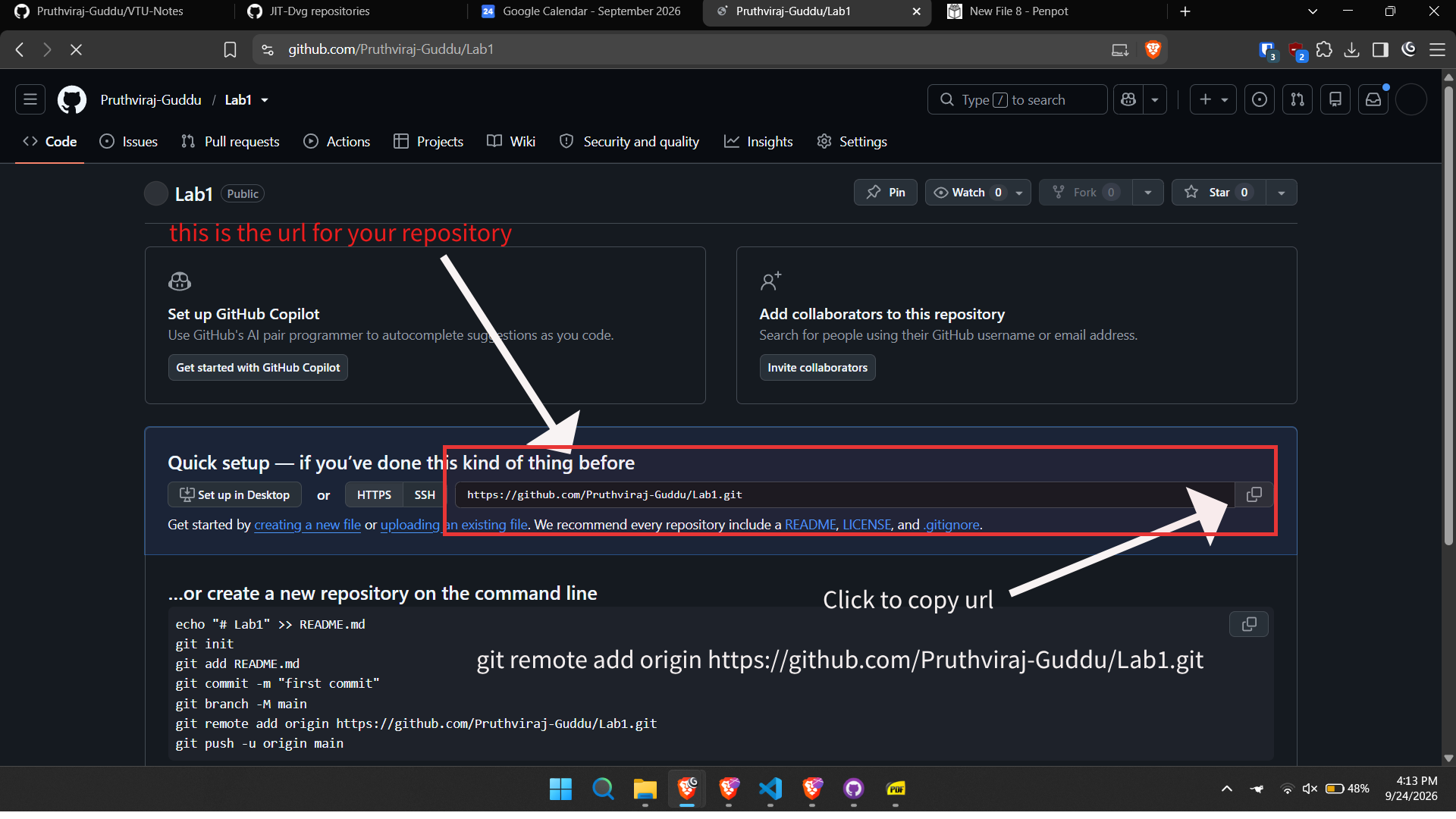Open the Windows Start menu

(560, 789)
